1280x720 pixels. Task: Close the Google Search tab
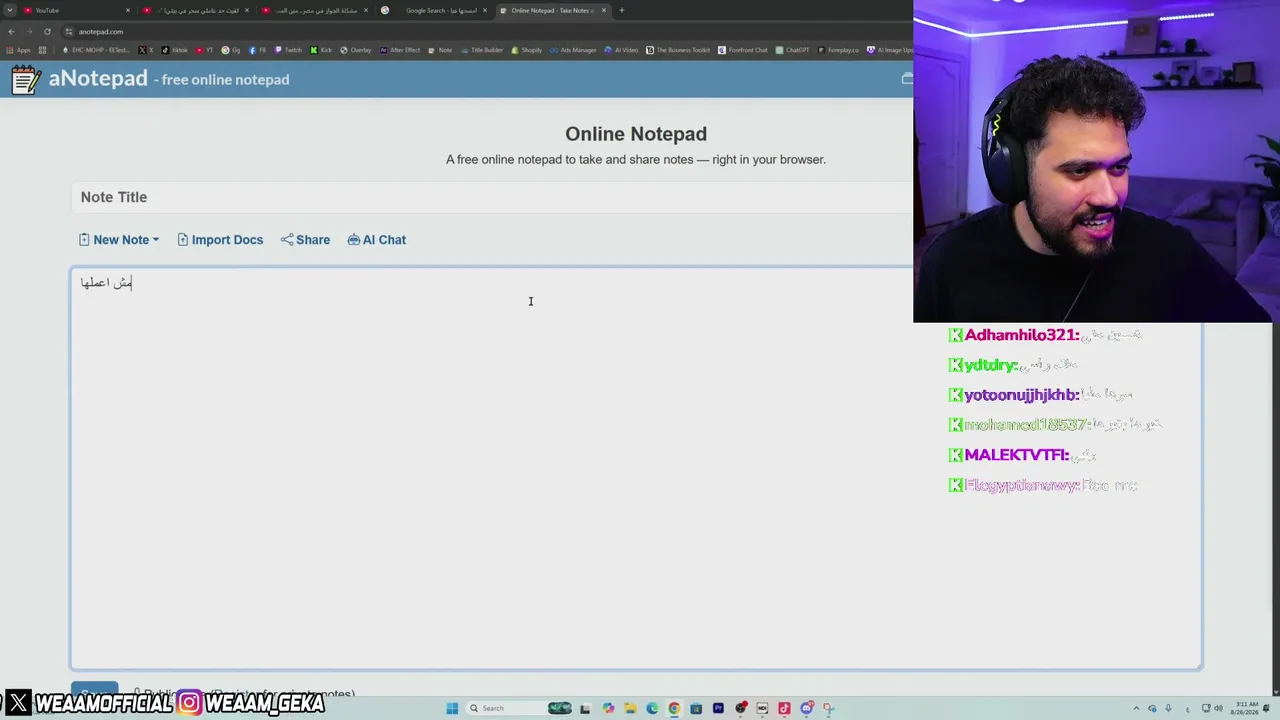[x=485, y=10]
